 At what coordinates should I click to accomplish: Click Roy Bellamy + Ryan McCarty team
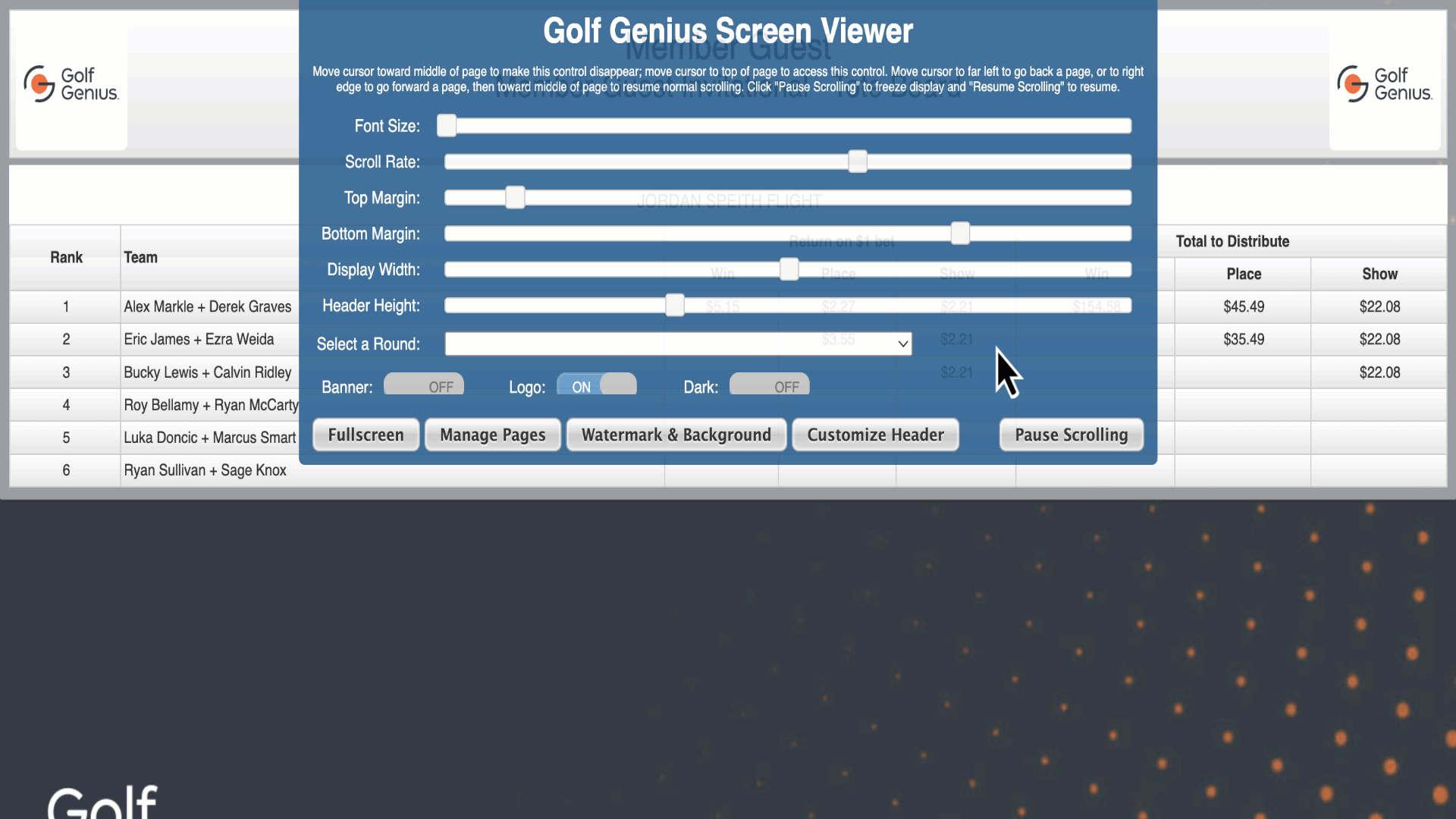(212, 405)
